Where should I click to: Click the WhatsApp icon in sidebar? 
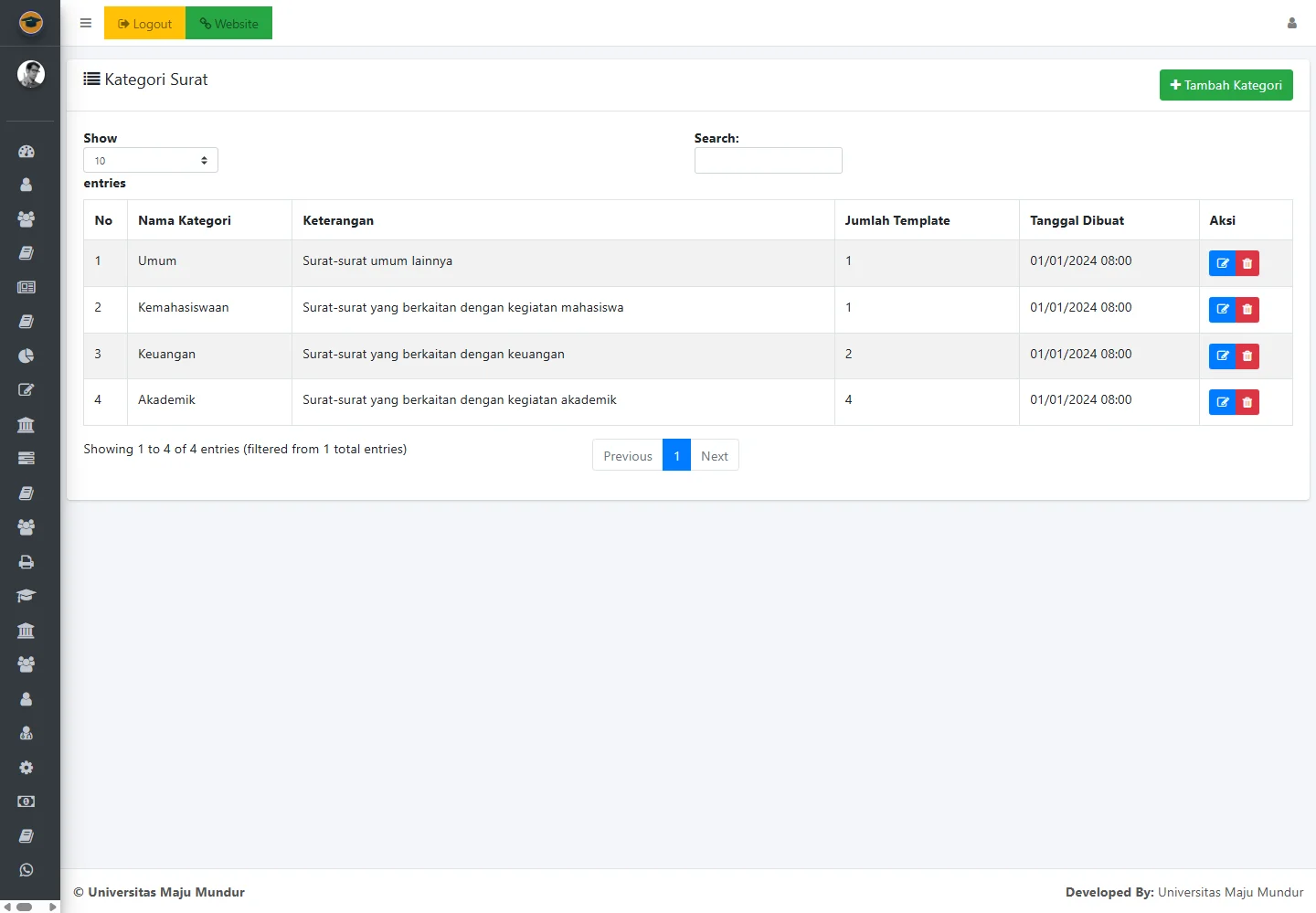27,870
